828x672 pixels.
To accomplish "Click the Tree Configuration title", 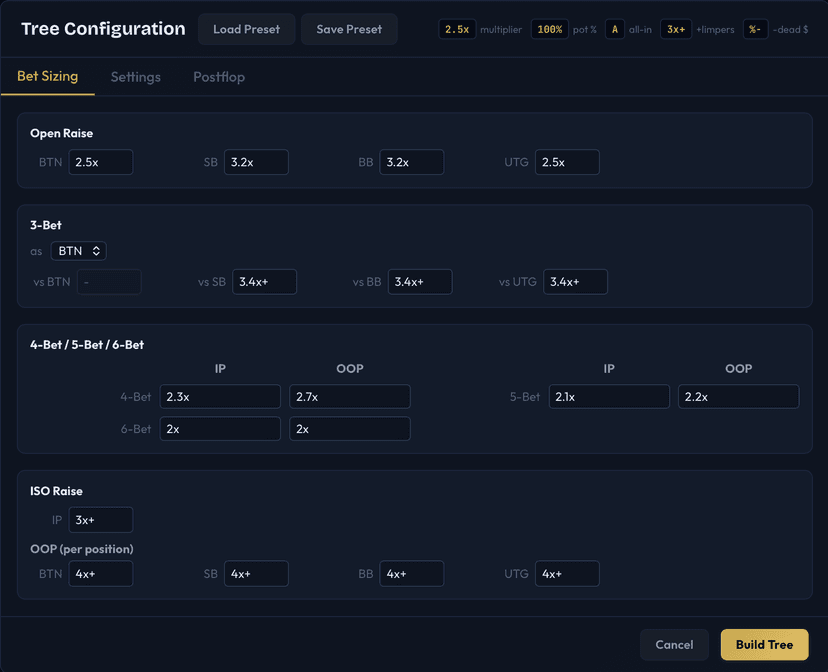I will pyautogui.click(x=104, y=29).
